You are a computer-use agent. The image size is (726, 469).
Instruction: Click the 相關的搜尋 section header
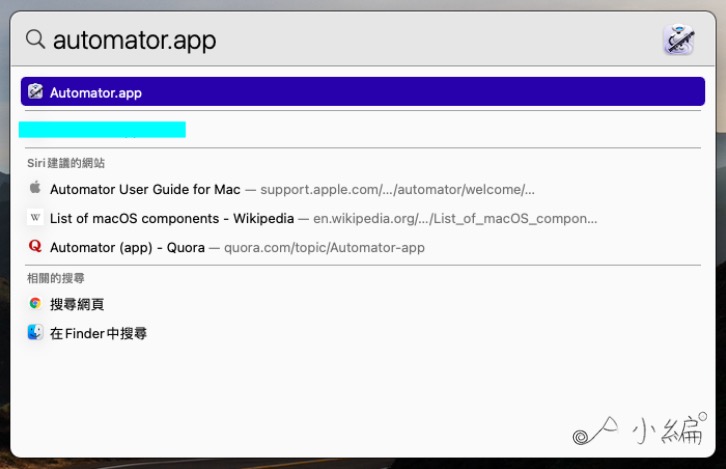[x=56, y=278]
